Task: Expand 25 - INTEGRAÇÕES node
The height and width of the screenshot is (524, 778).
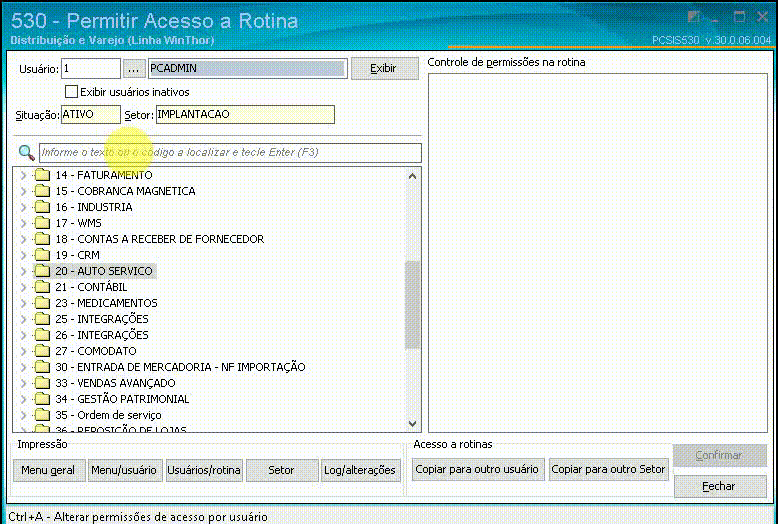Action: [23, 319]
